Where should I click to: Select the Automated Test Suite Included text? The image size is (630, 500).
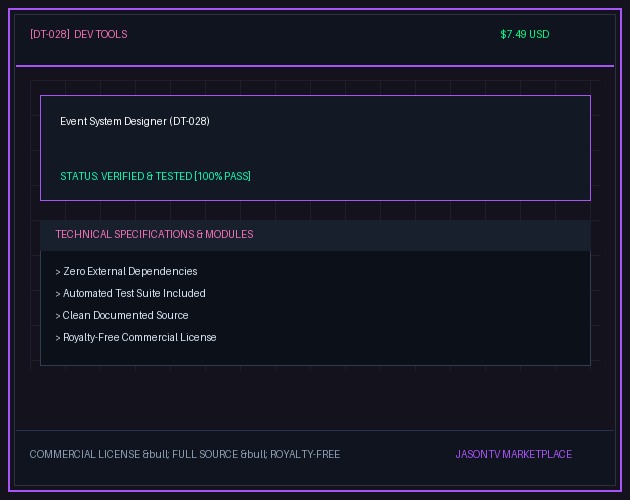click(134, 293)
